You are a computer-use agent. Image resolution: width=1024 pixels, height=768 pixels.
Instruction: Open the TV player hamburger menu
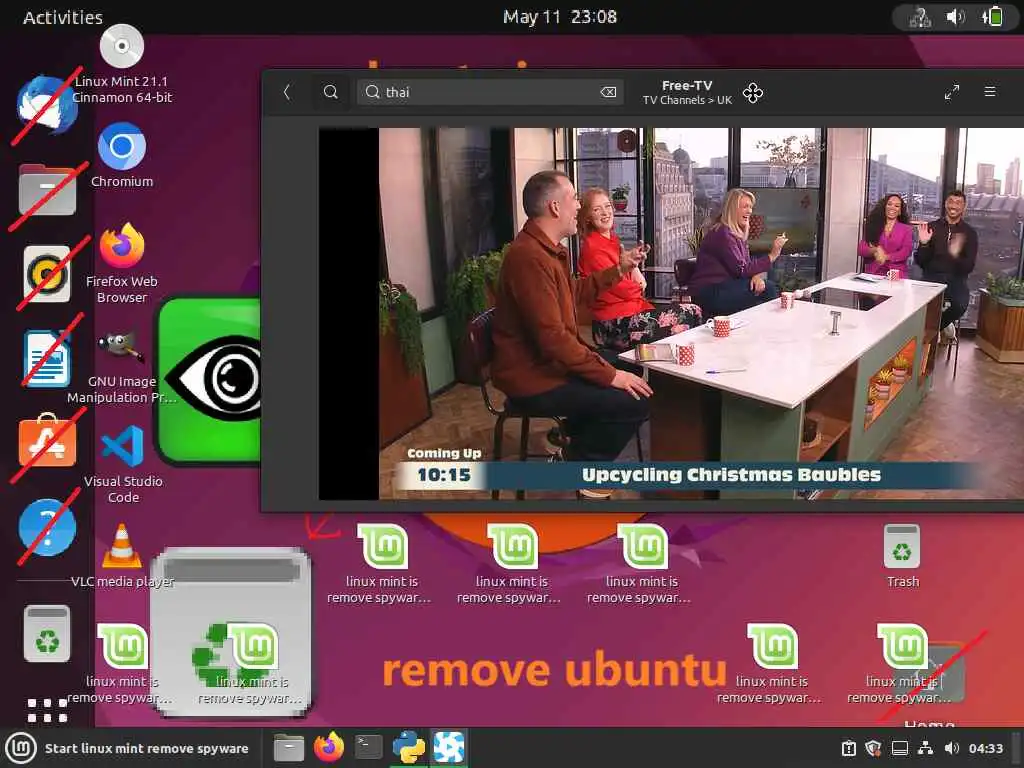pos(990,91)
